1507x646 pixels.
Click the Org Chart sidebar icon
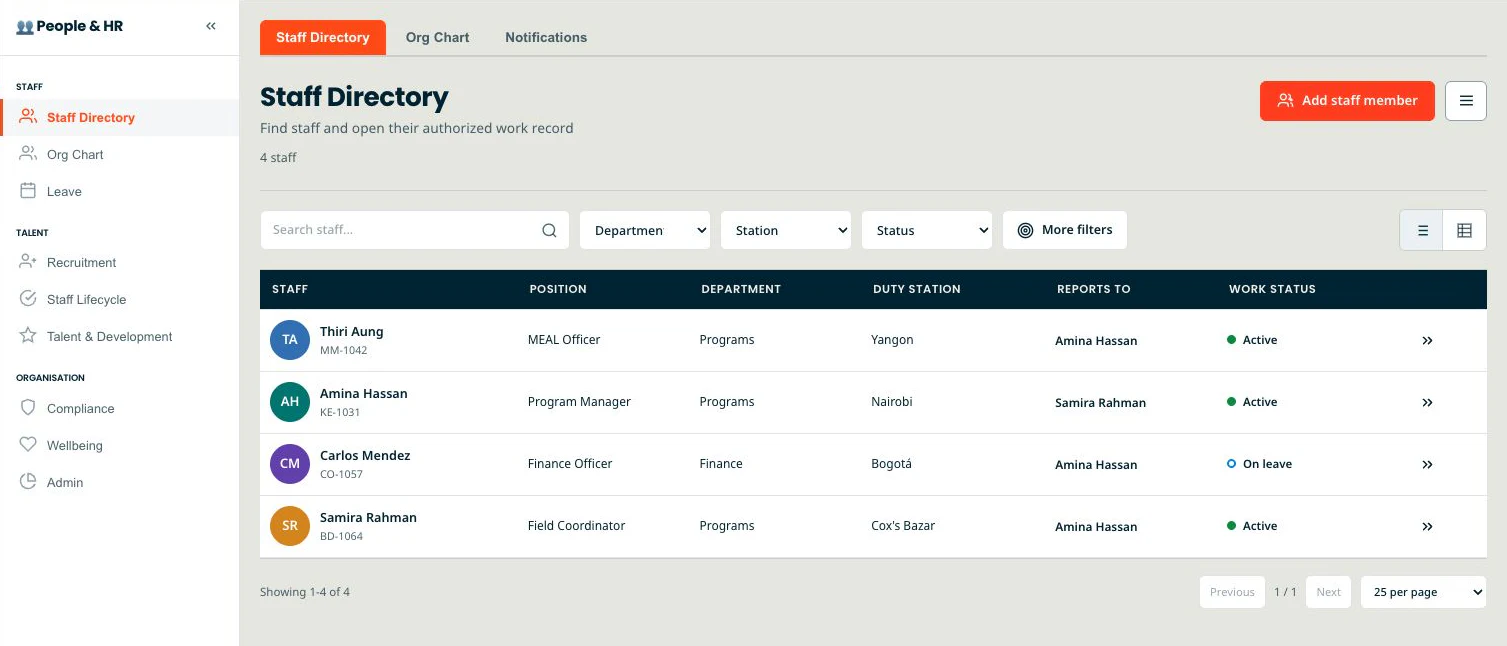click(x=28, y=154)
